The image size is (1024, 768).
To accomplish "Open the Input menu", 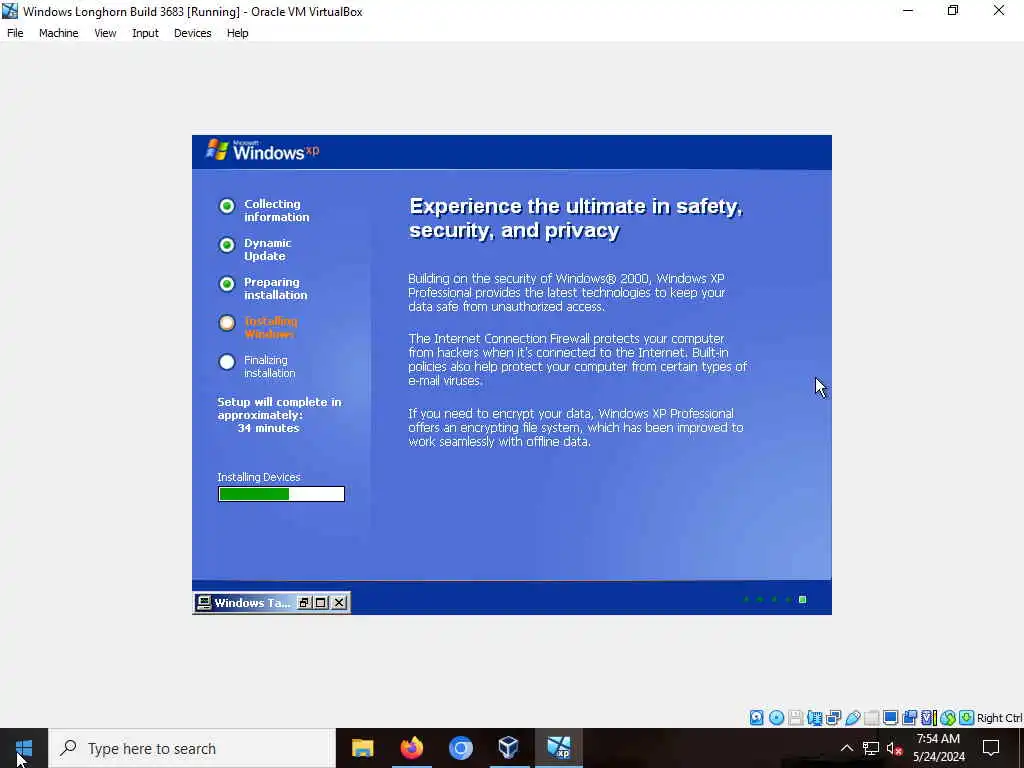I will click(145, 33).
